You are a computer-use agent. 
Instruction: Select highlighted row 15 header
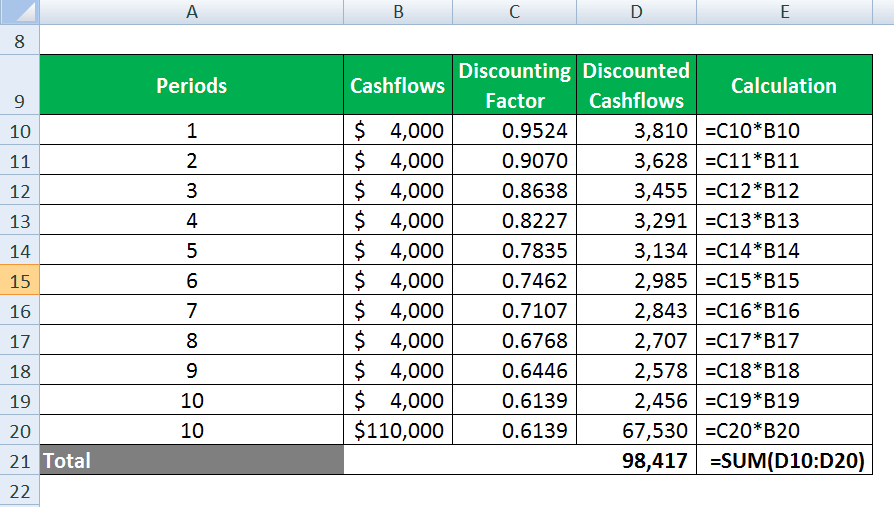pyautogui.click(x=20, y=280)
